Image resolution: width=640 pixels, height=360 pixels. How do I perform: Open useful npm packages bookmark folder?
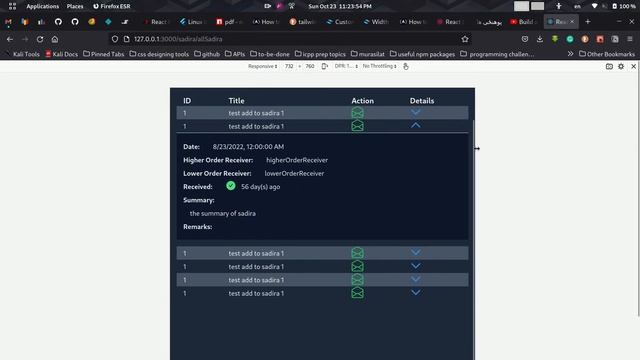[422, 54]
